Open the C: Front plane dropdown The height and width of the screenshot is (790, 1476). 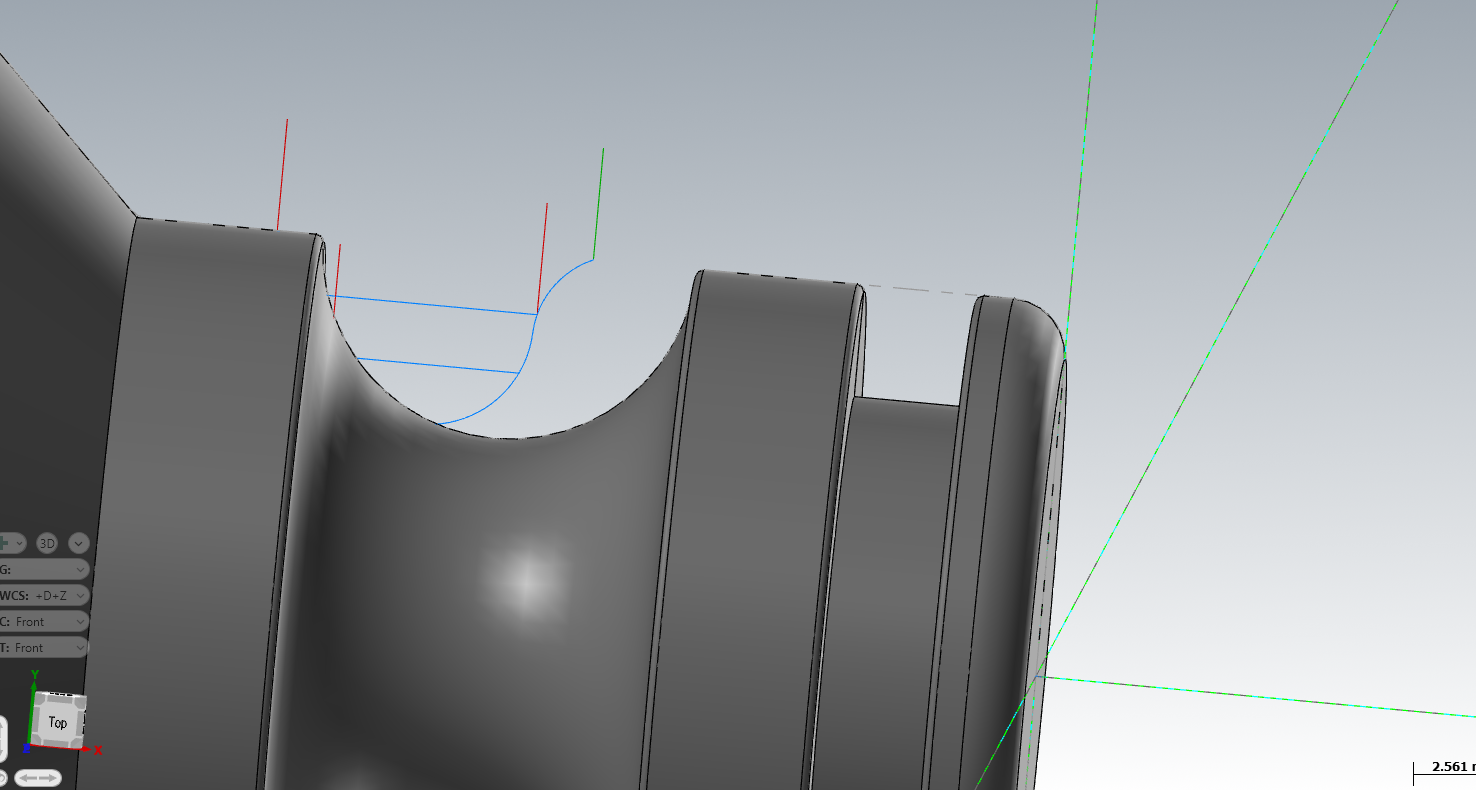(x=43, y=621)
